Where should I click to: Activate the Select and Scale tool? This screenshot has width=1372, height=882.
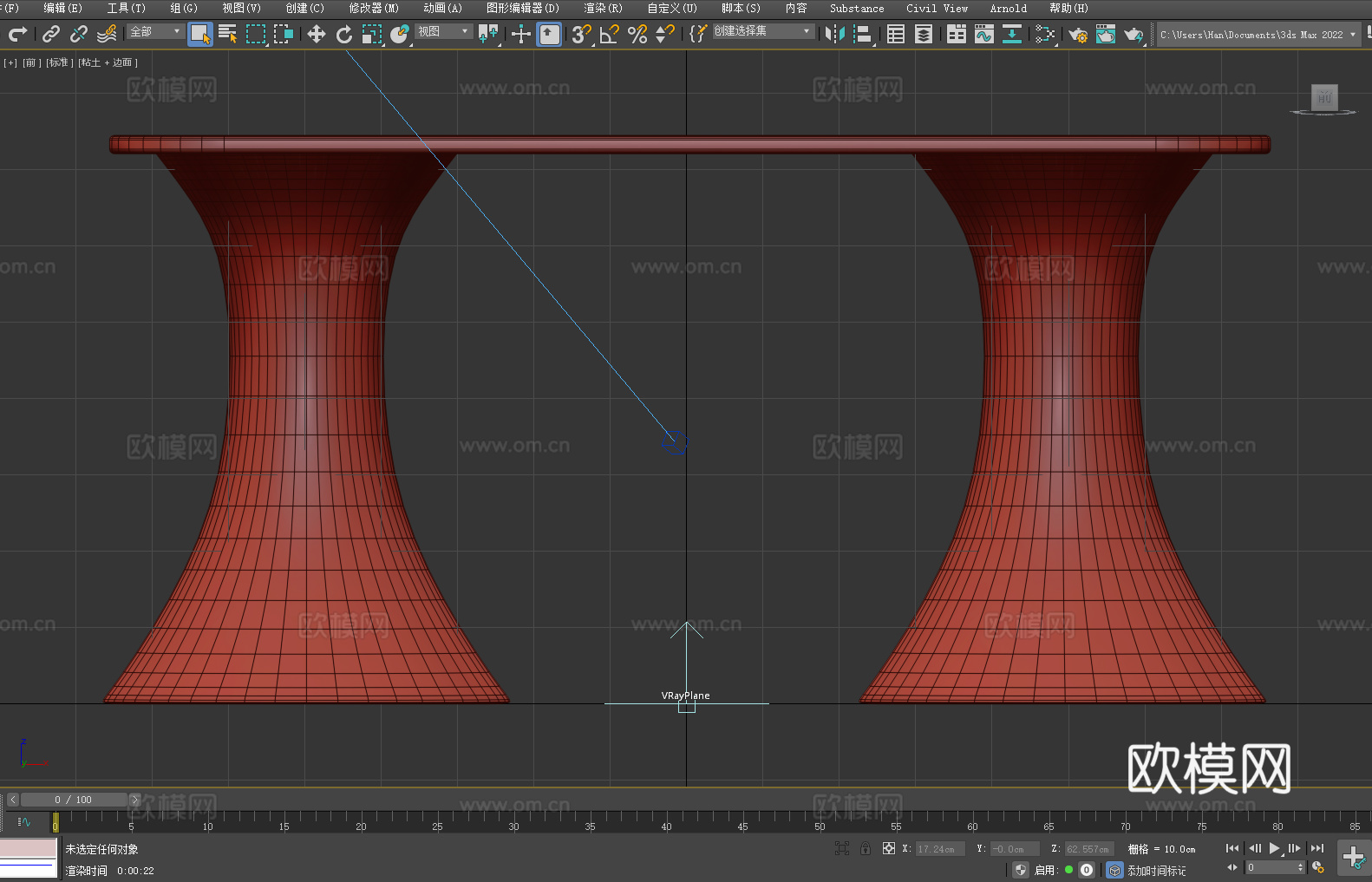pos(372,34)
